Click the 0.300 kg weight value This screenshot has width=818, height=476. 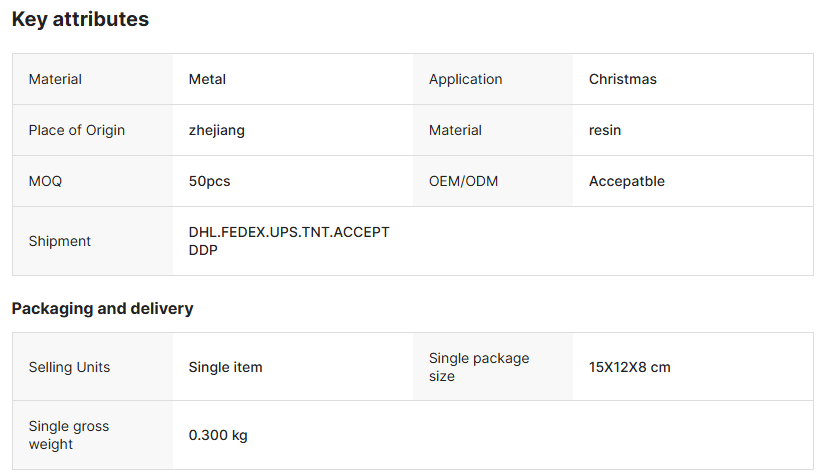pos(218,435)
